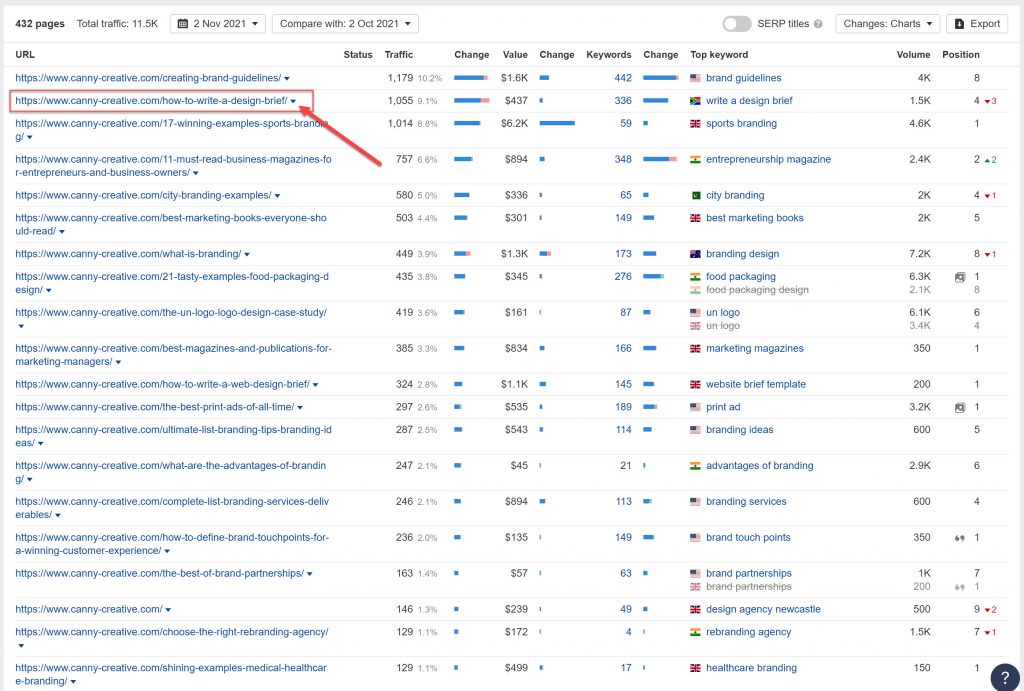Viewport: 1024px width, 691px height.
Task: Open the Compare with 2 Oct 2021 dropdown
Action: coord(345,24)
